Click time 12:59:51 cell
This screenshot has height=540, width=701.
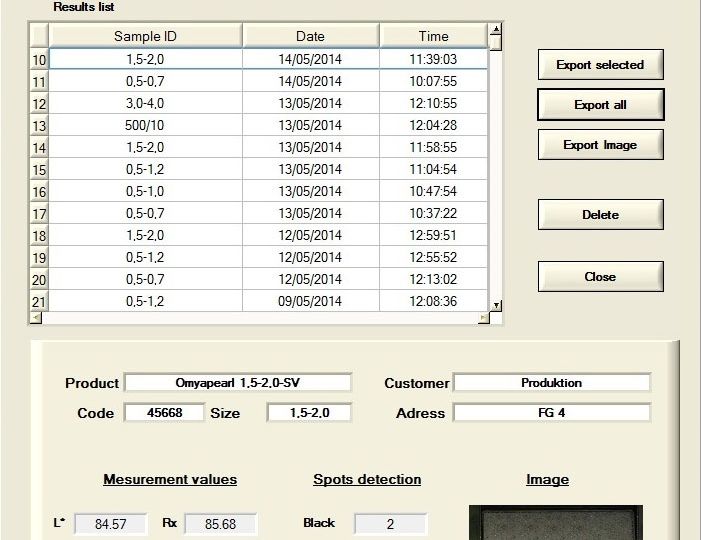[x=433, y=235]
